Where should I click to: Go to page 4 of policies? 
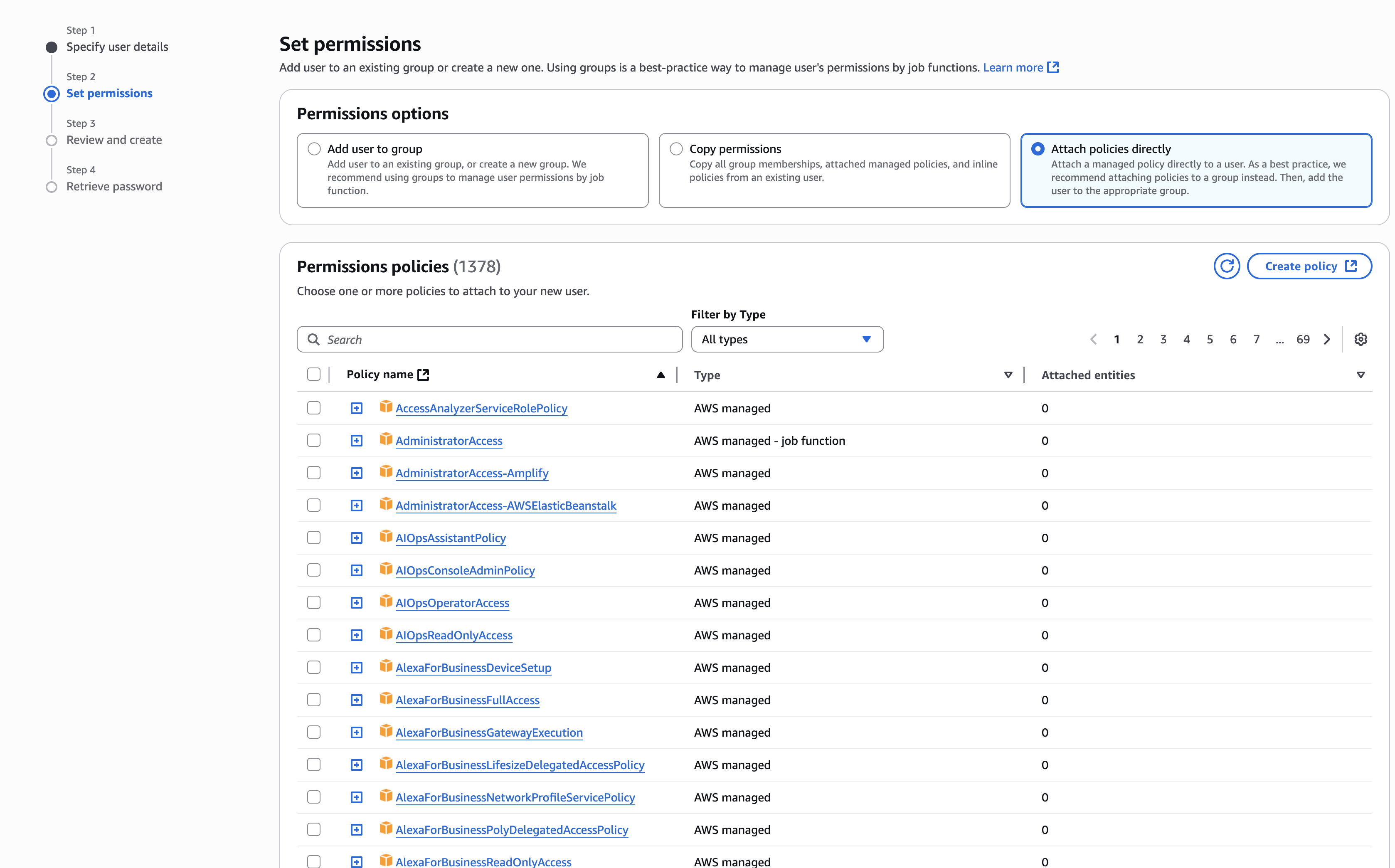pyautogui.click(x=1186, y=339)
